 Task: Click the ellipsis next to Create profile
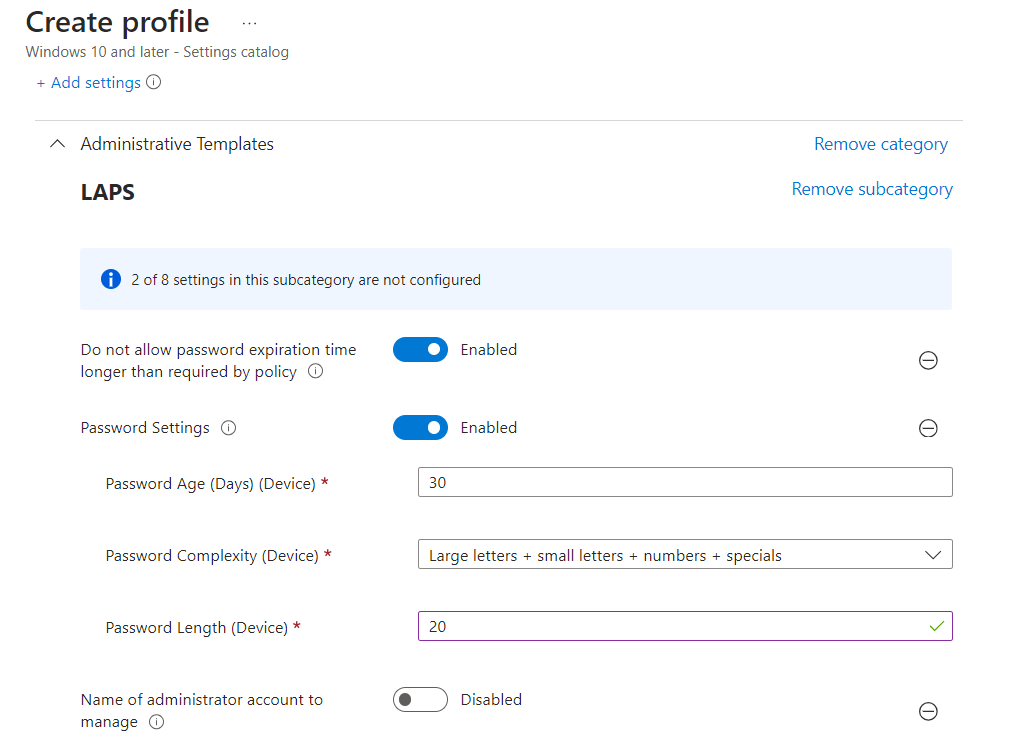click(249, 23)
